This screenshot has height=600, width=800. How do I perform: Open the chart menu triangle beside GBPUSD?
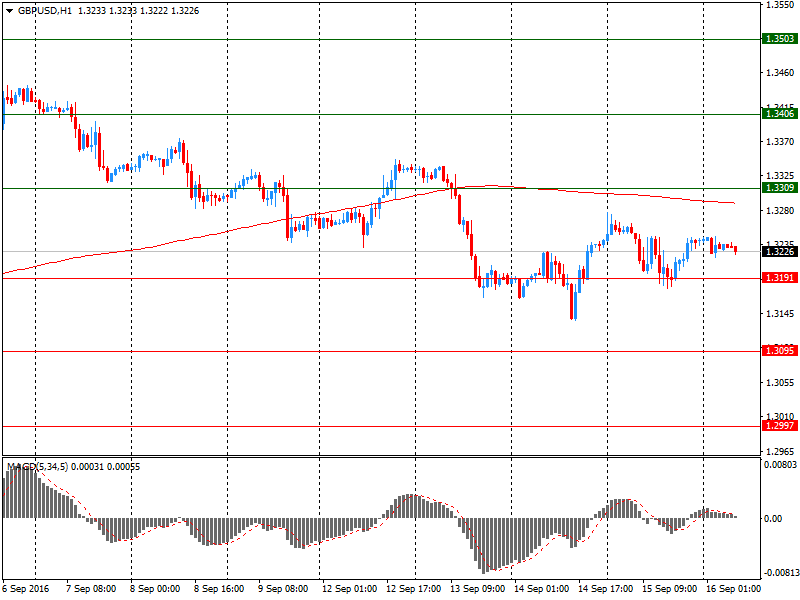click(9, 11)
